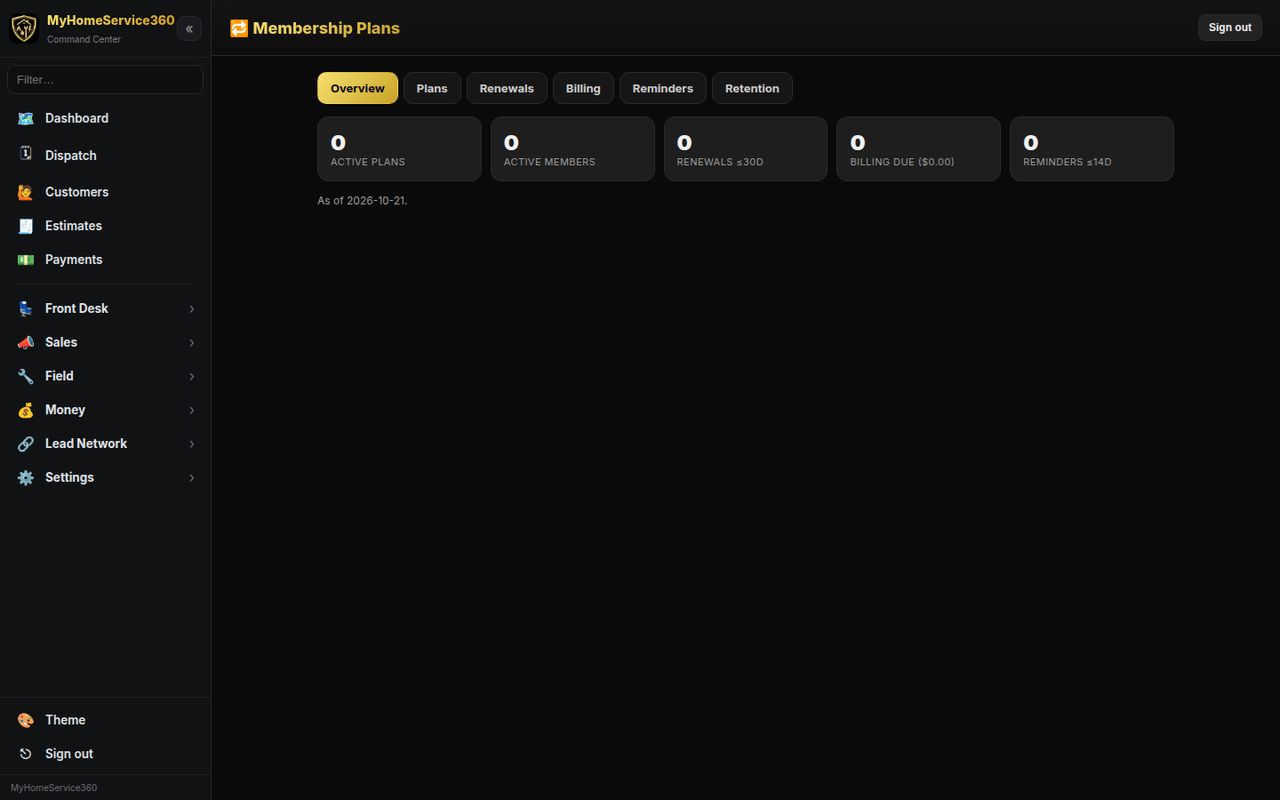Image resolution: width=1280 pixels, height=800 pixels.
Task: Click the MyHomeService360 shield logo icon
Action: [24, 28]
